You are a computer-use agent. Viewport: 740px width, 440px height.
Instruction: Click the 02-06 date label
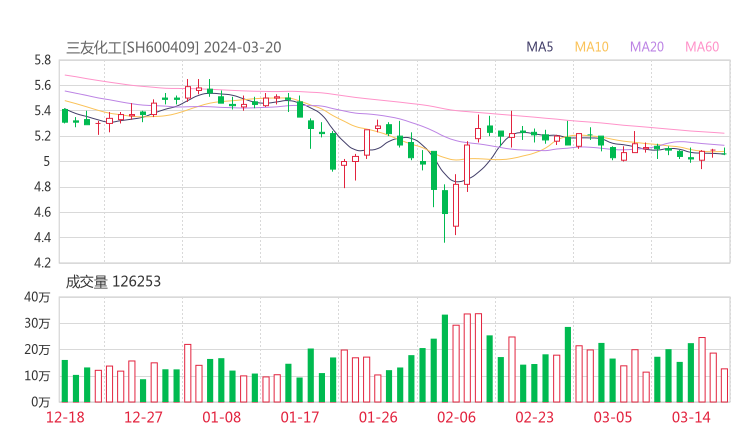456,417
